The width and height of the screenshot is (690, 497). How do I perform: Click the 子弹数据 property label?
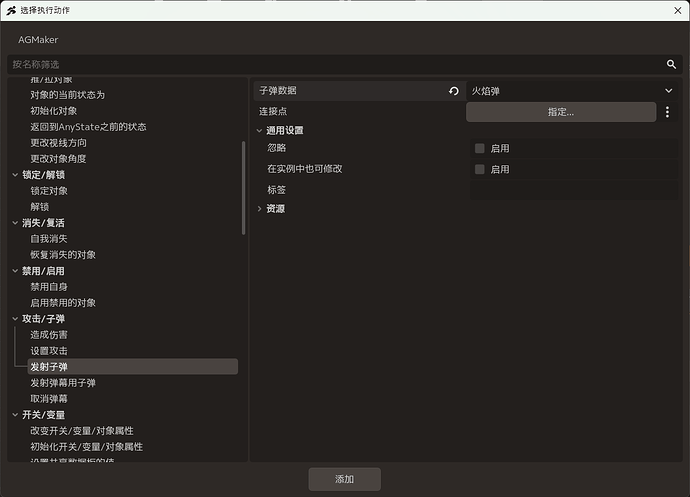278,91
